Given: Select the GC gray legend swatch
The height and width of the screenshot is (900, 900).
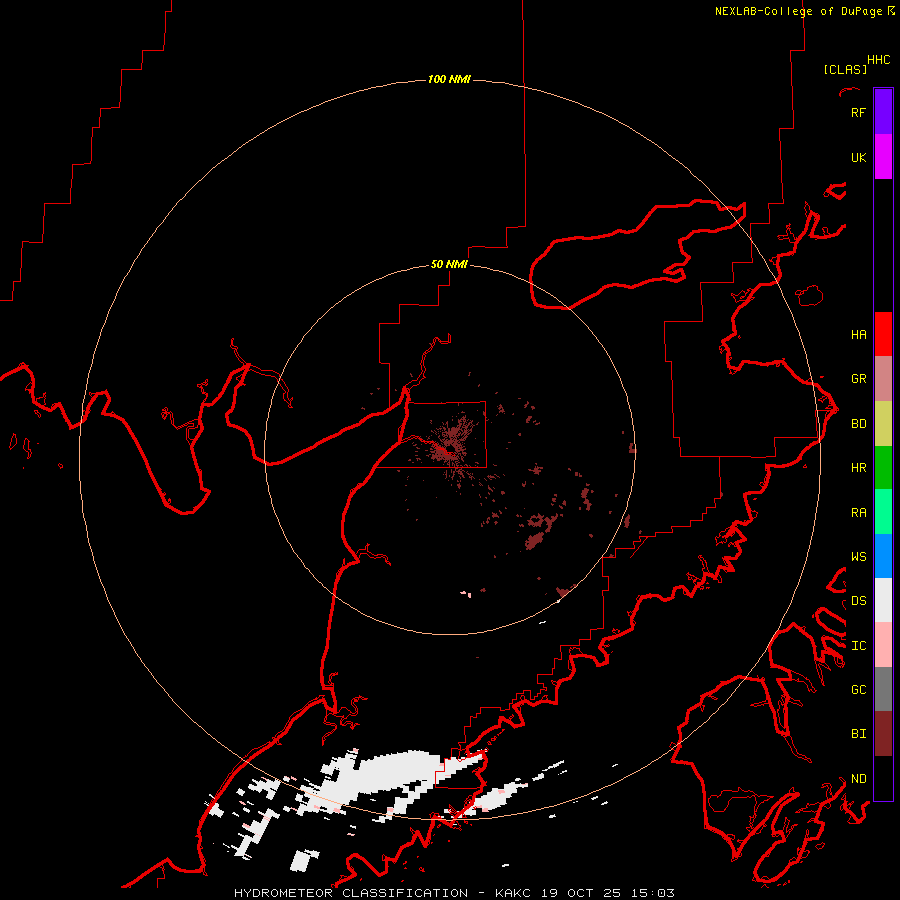Looking at the screenshot, I should (x=883, y=689).
